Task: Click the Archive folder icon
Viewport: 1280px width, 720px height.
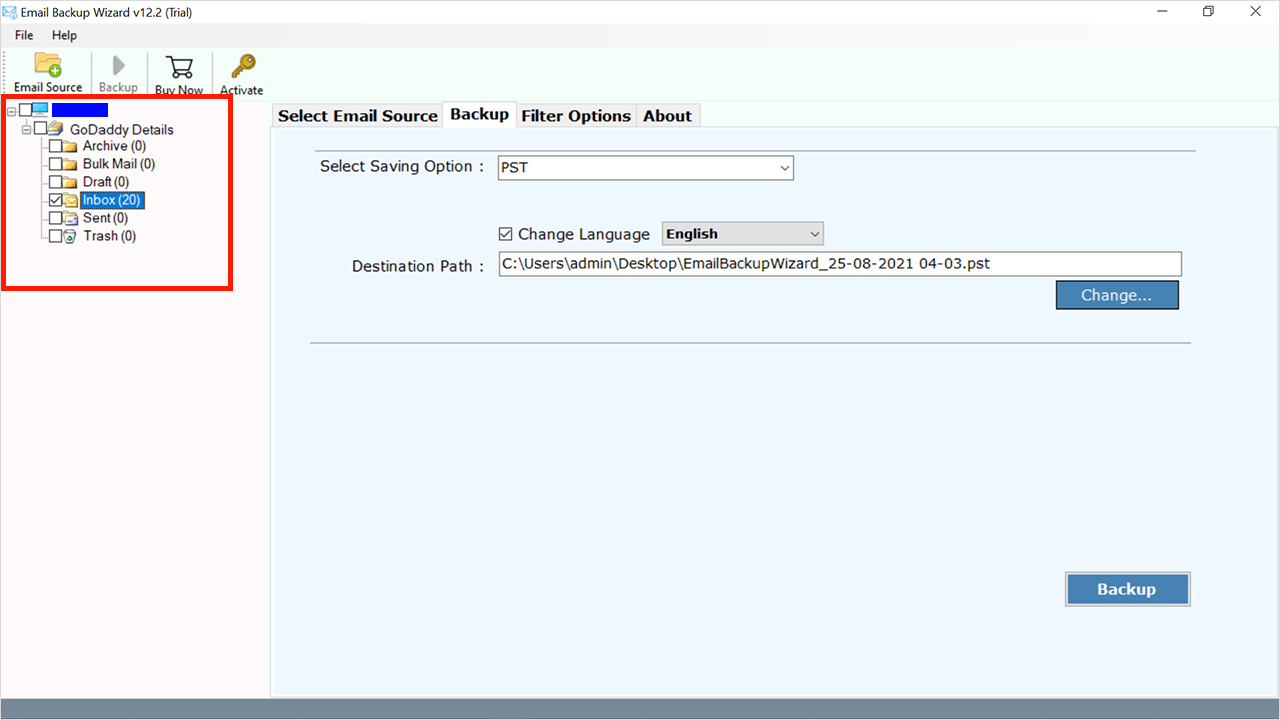Action: pos(71,147)
